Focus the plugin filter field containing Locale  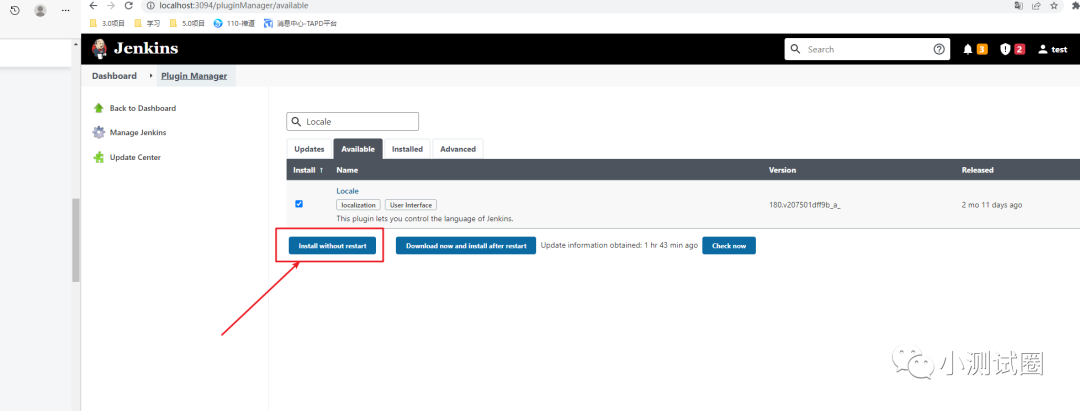[x=353, y=121]
